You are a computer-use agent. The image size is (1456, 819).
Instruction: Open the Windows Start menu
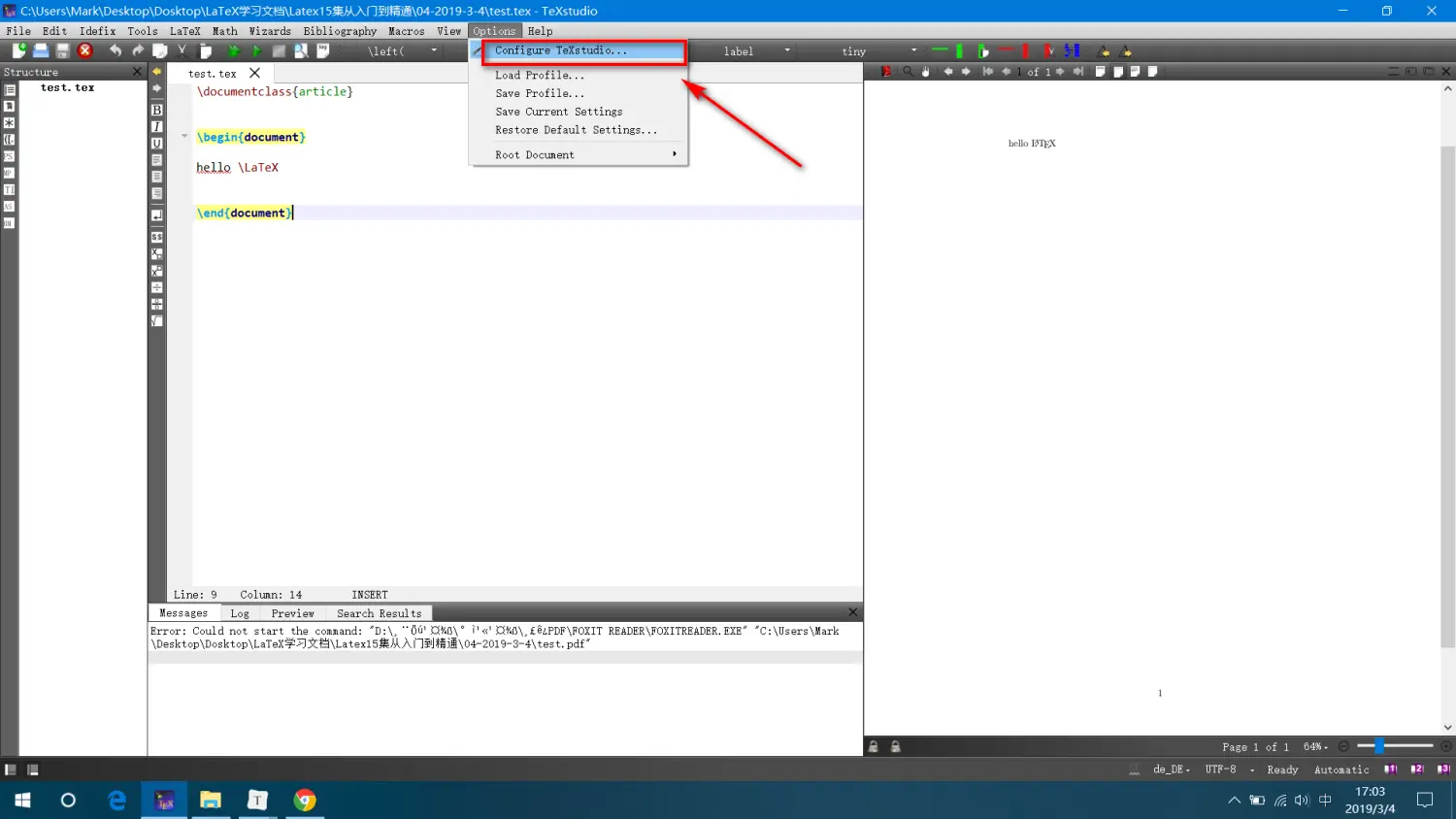click(22, 800)
